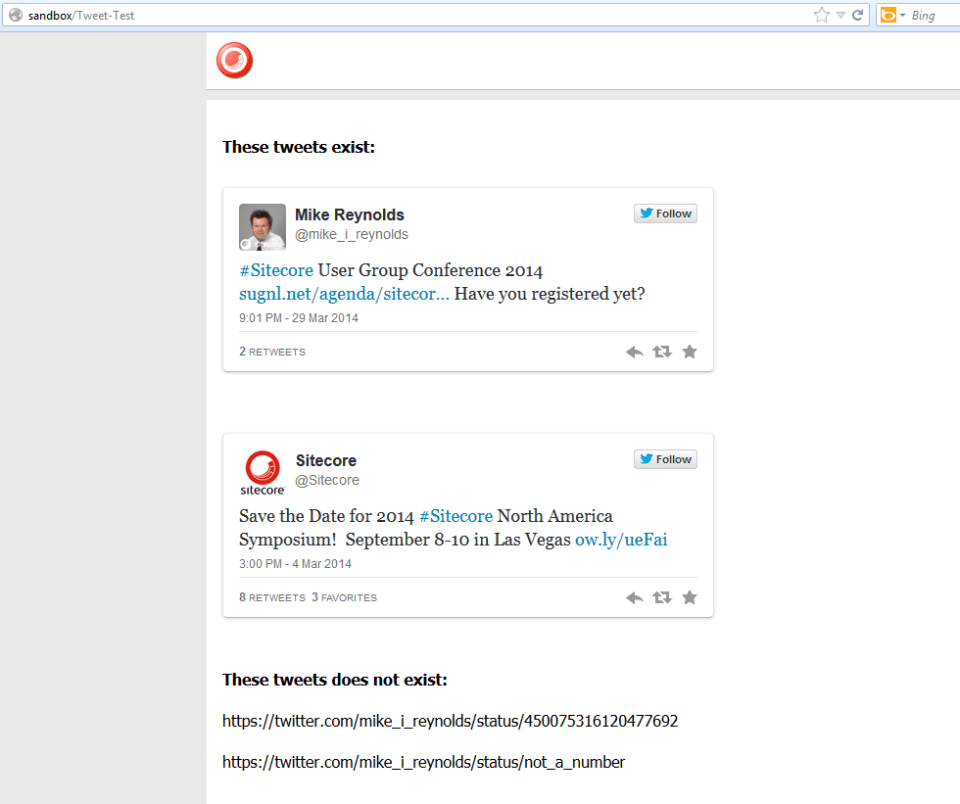The image size is (960, 804).
Task: Click inside the Bing search field
Action: [930, 15]
